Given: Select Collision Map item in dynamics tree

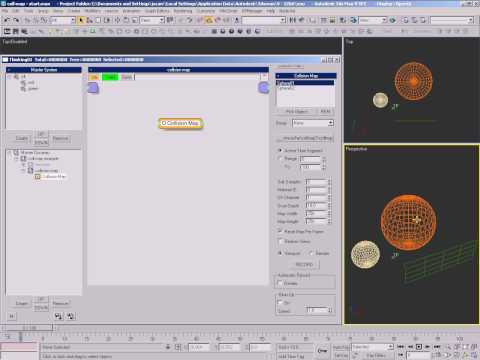Looking at the screenshot, I should coord(53,176).
